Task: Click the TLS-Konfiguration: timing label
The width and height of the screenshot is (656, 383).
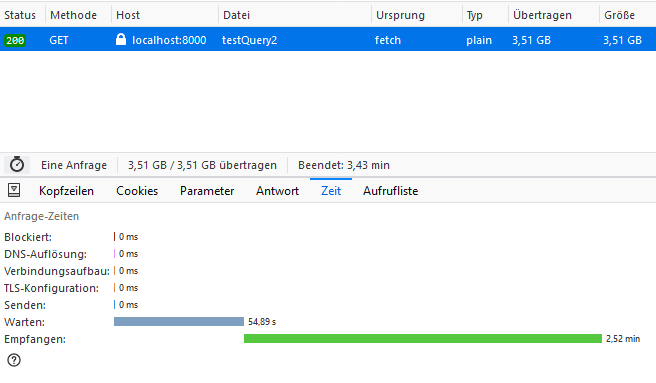Action: pos(51,288)
